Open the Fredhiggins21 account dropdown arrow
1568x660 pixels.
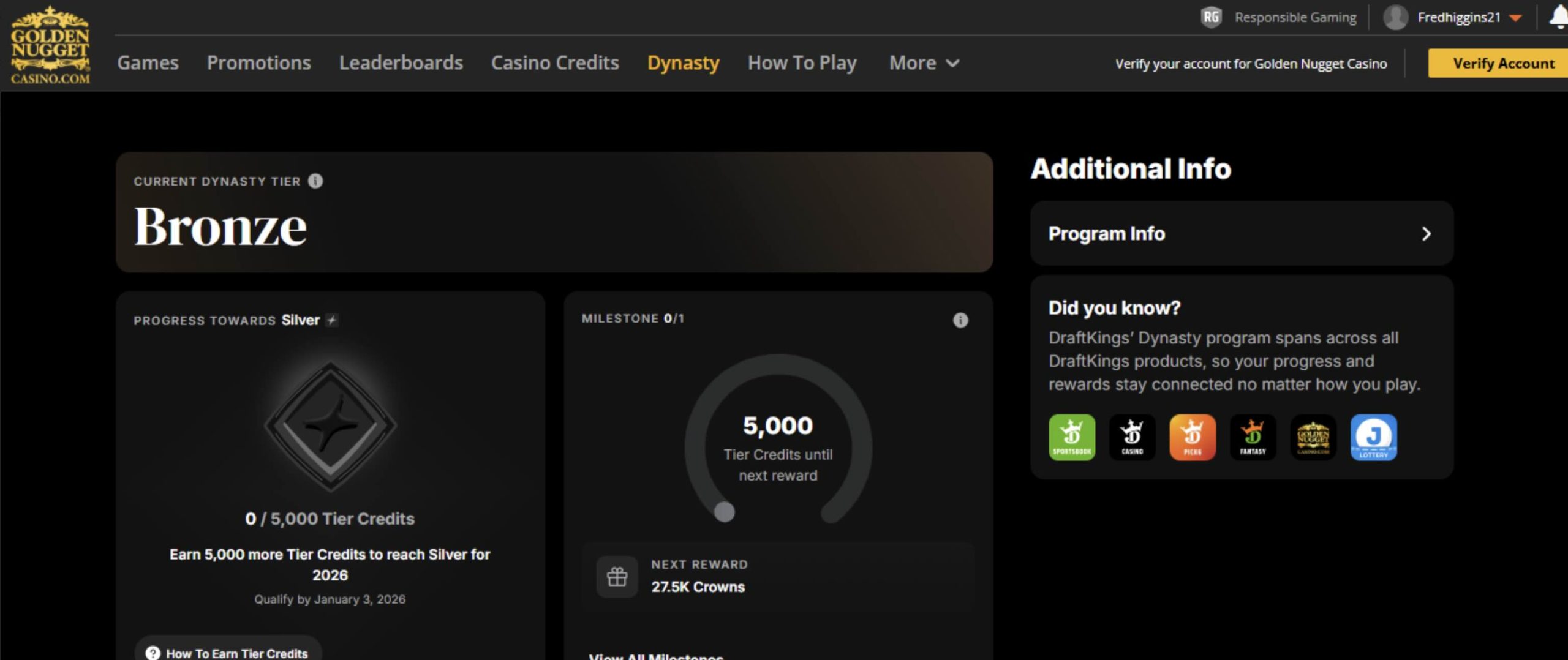pyautogui.click(x=1516, y=18)
